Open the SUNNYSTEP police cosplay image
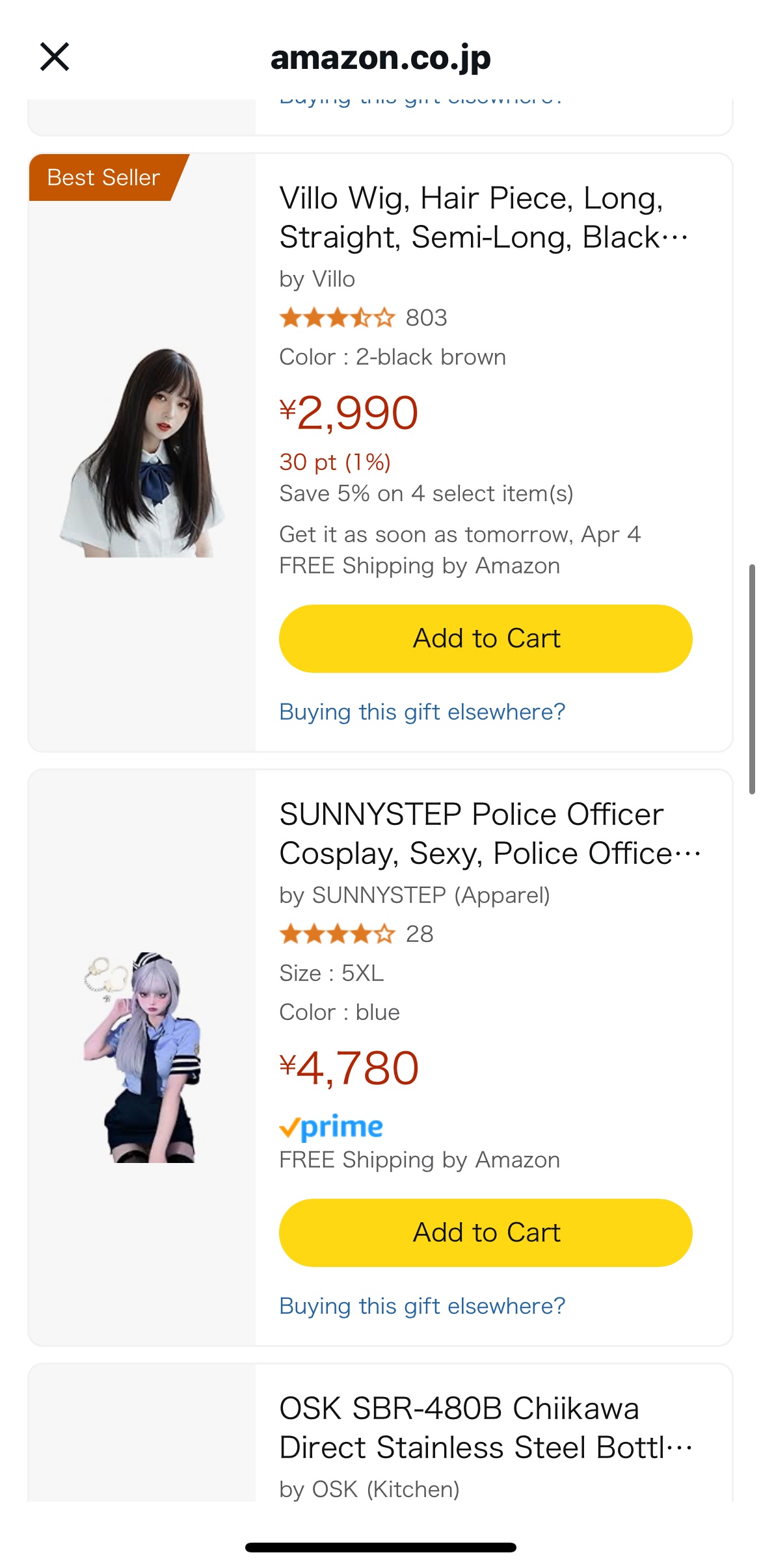The width and height of the screenshot is (761, 1568). (142, 1057)
